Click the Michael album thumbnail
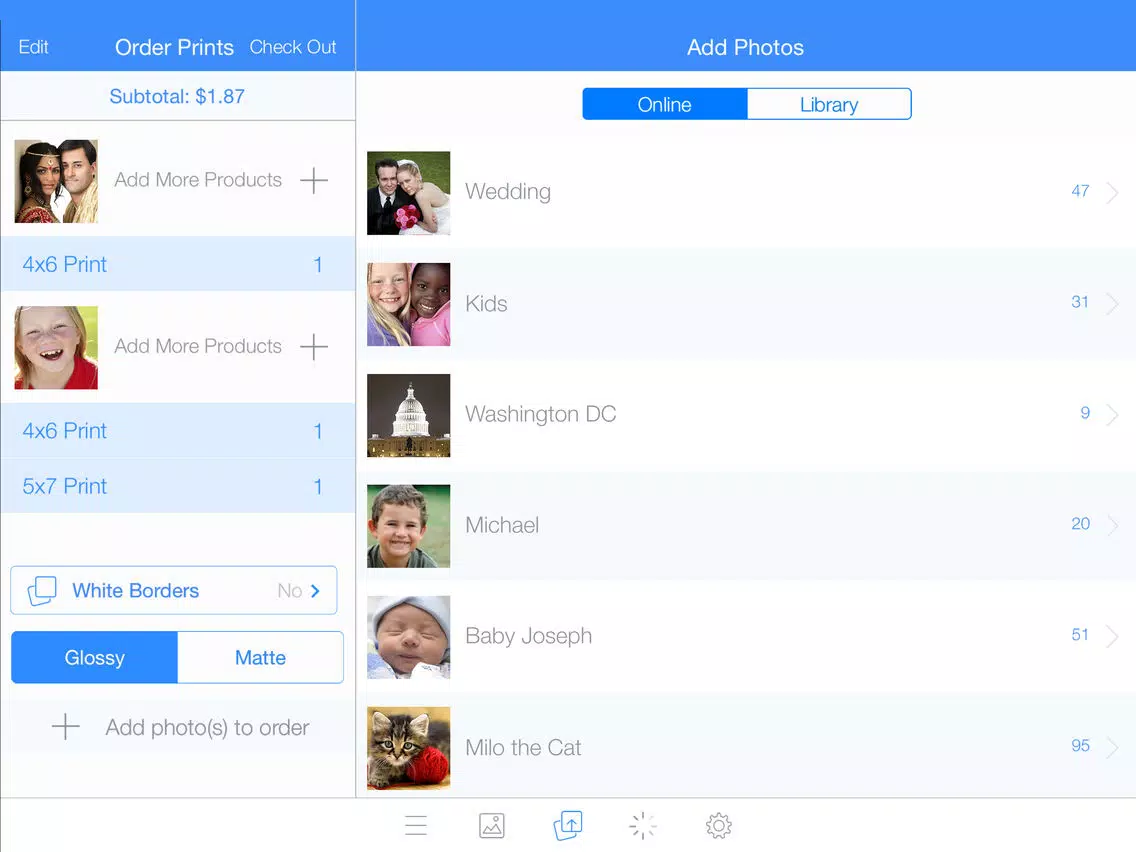This screenshot has width=1136, height=852. coord(409,526)
